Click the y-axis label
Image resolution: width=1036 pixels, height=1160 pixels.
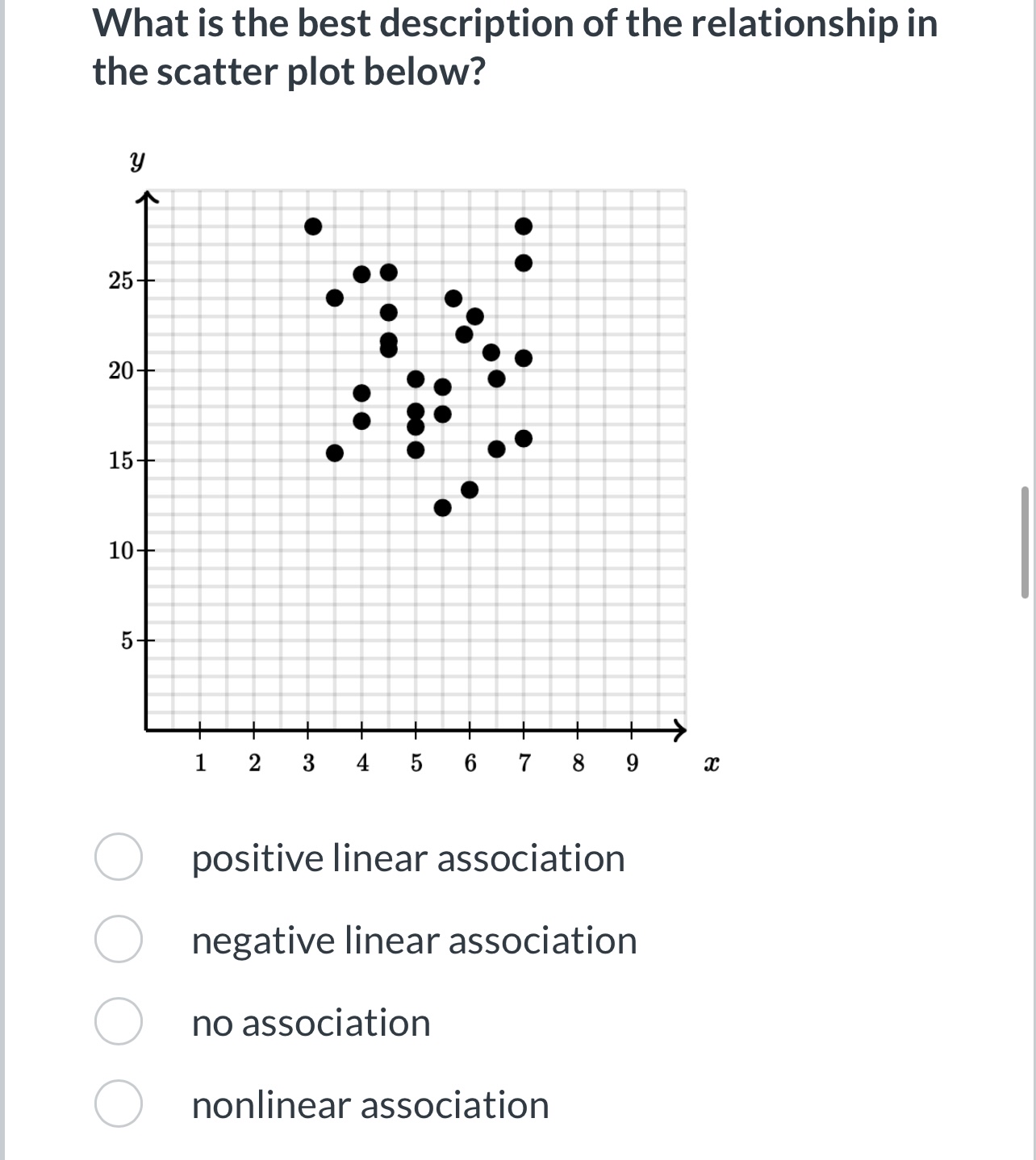point(137,160)
